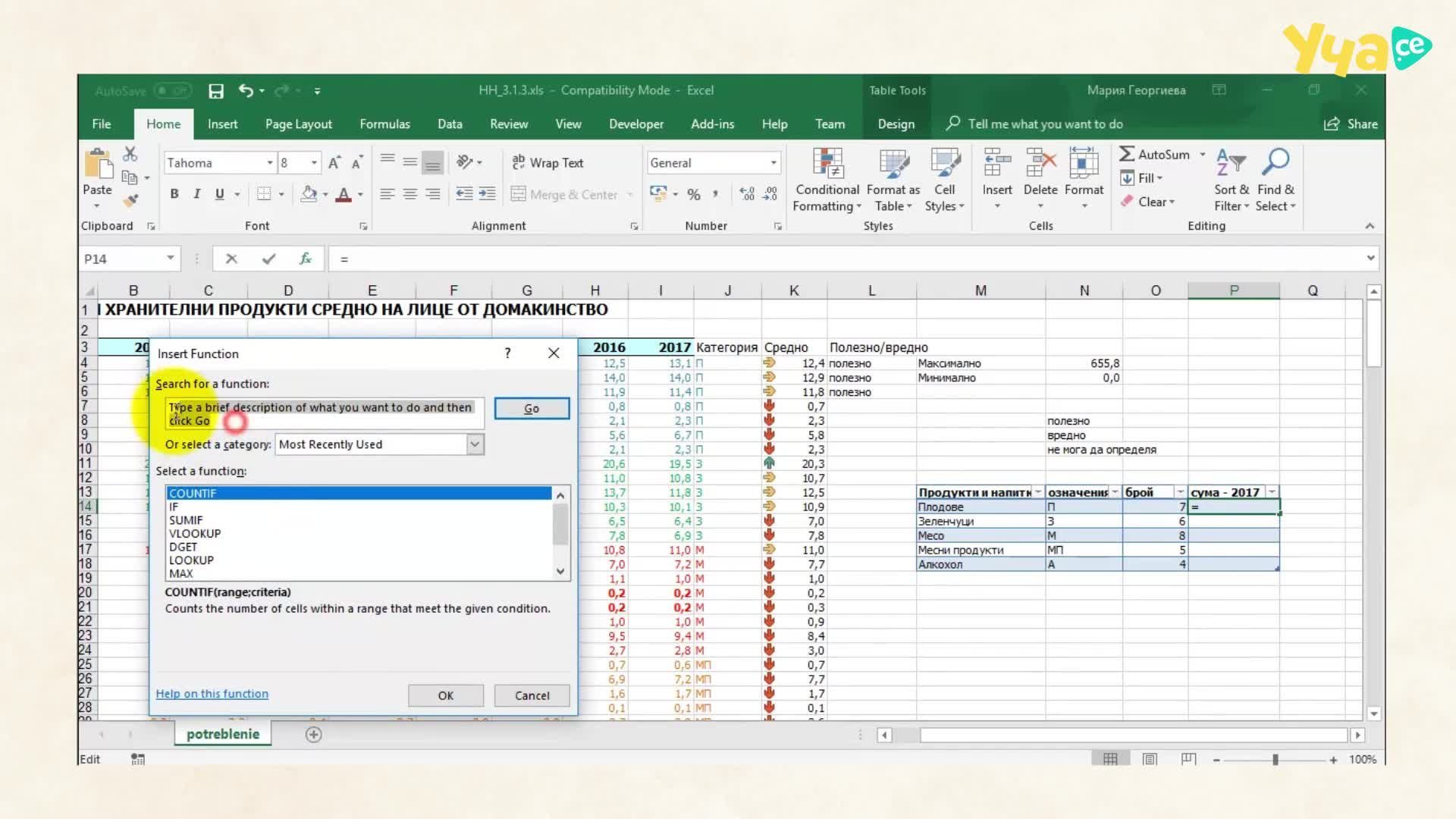Switch to the Data ribbon tab
1456x819 pixels.
pos(450,124)
